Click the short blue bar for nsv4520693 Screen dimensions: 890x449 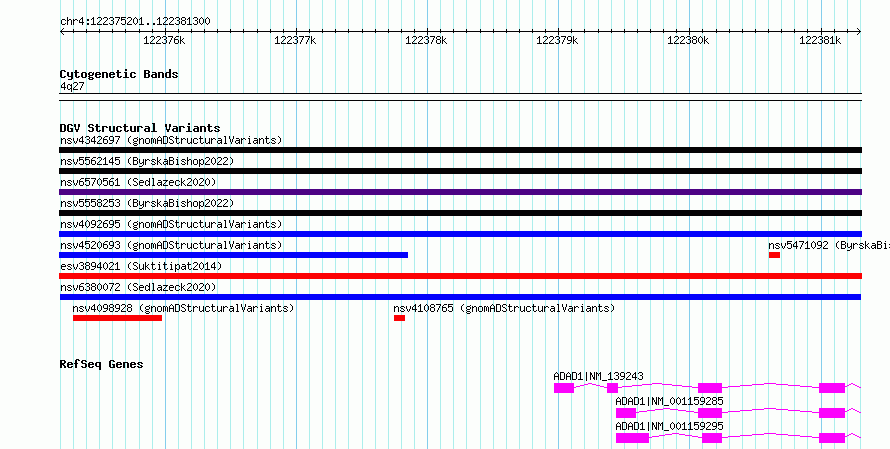[x=234, y=255]
